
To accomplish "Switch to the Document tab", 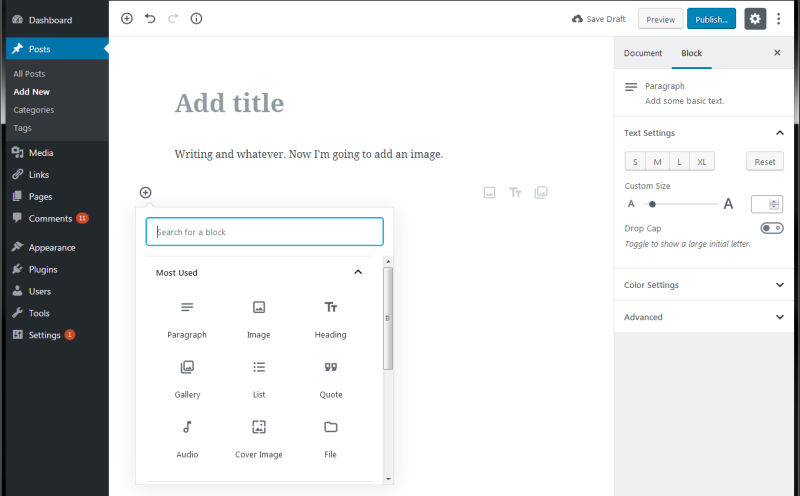I will [x=643, y=53].
